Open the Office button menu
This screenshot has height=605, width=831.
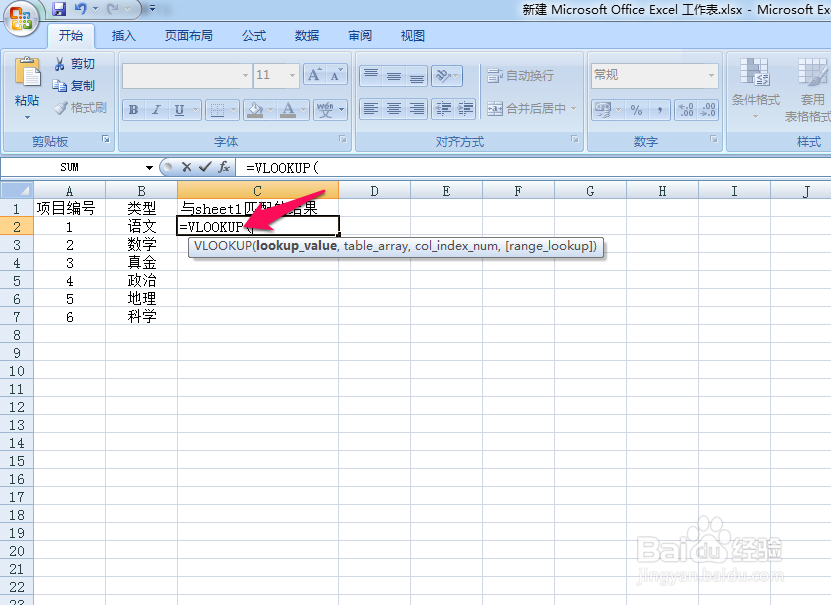20,19
